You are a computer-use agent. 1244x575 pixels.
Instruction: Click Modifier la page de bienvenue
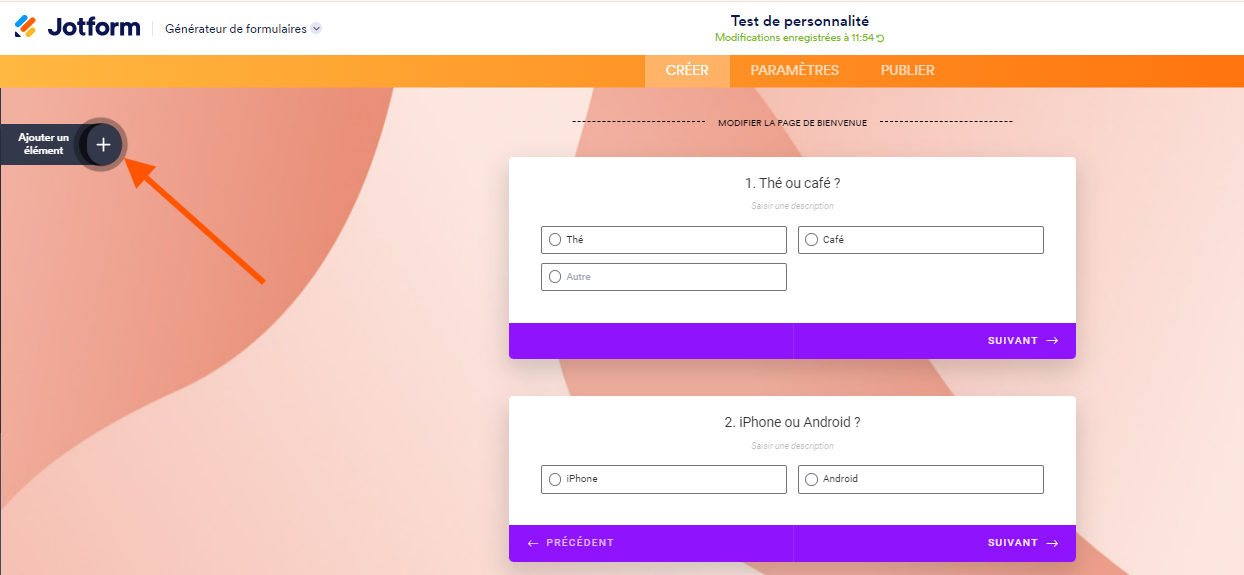pos(792,123)
